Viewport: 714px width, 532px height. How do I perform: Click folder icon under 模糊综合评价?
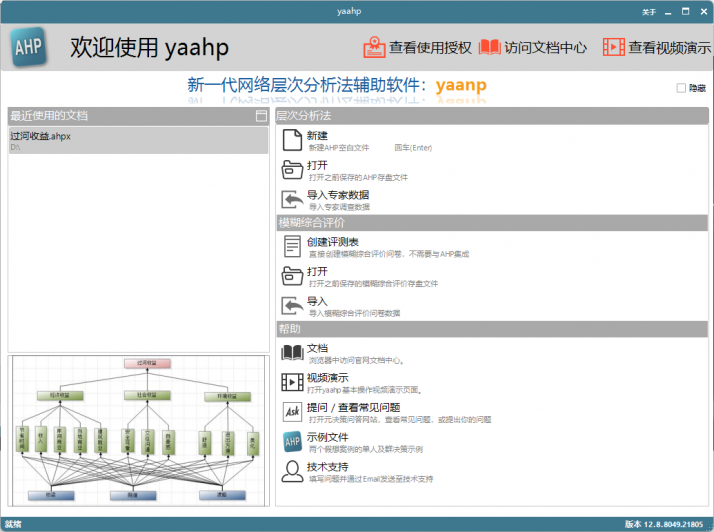click(292, 276)
